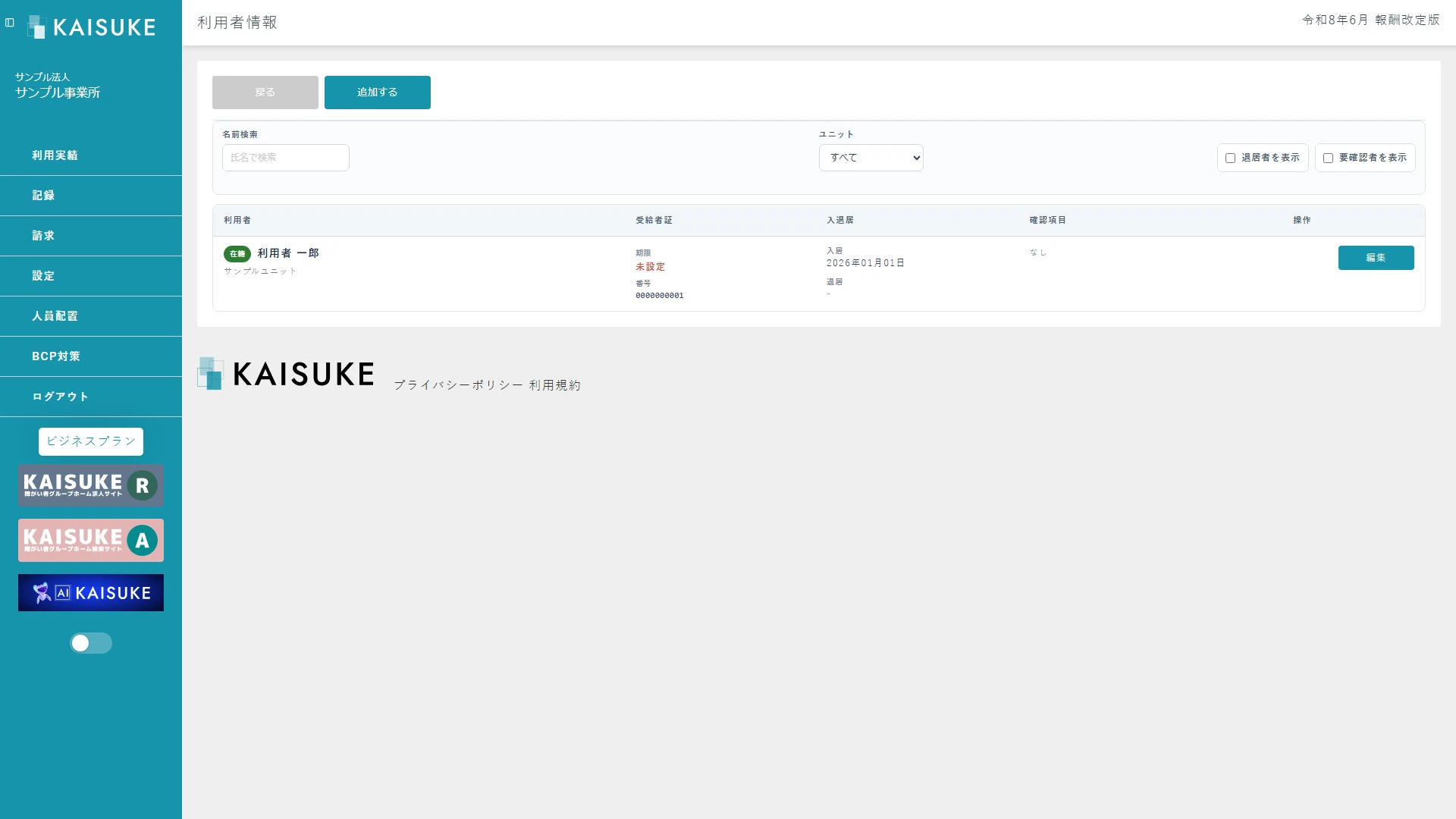The image size is (1456, 819).
Task: Click the ビジネスプラン plan badge
Action: pyautogui.click(x=91, y=441)
